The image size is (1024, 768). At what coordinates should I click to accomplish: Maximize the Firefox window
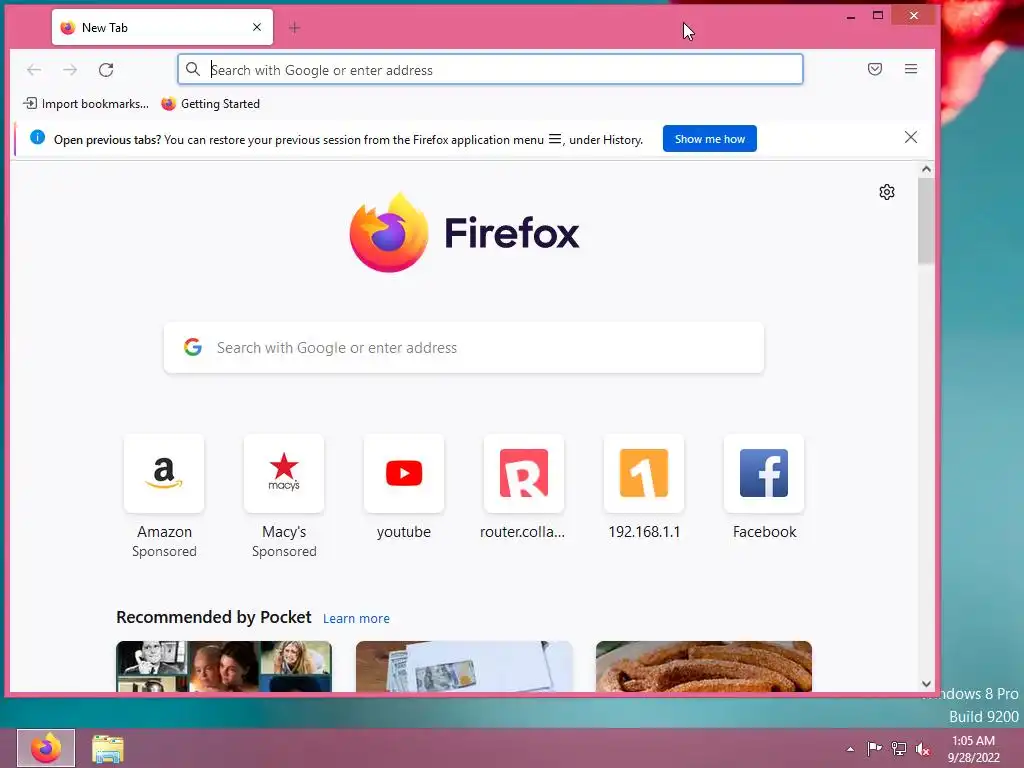878,15
